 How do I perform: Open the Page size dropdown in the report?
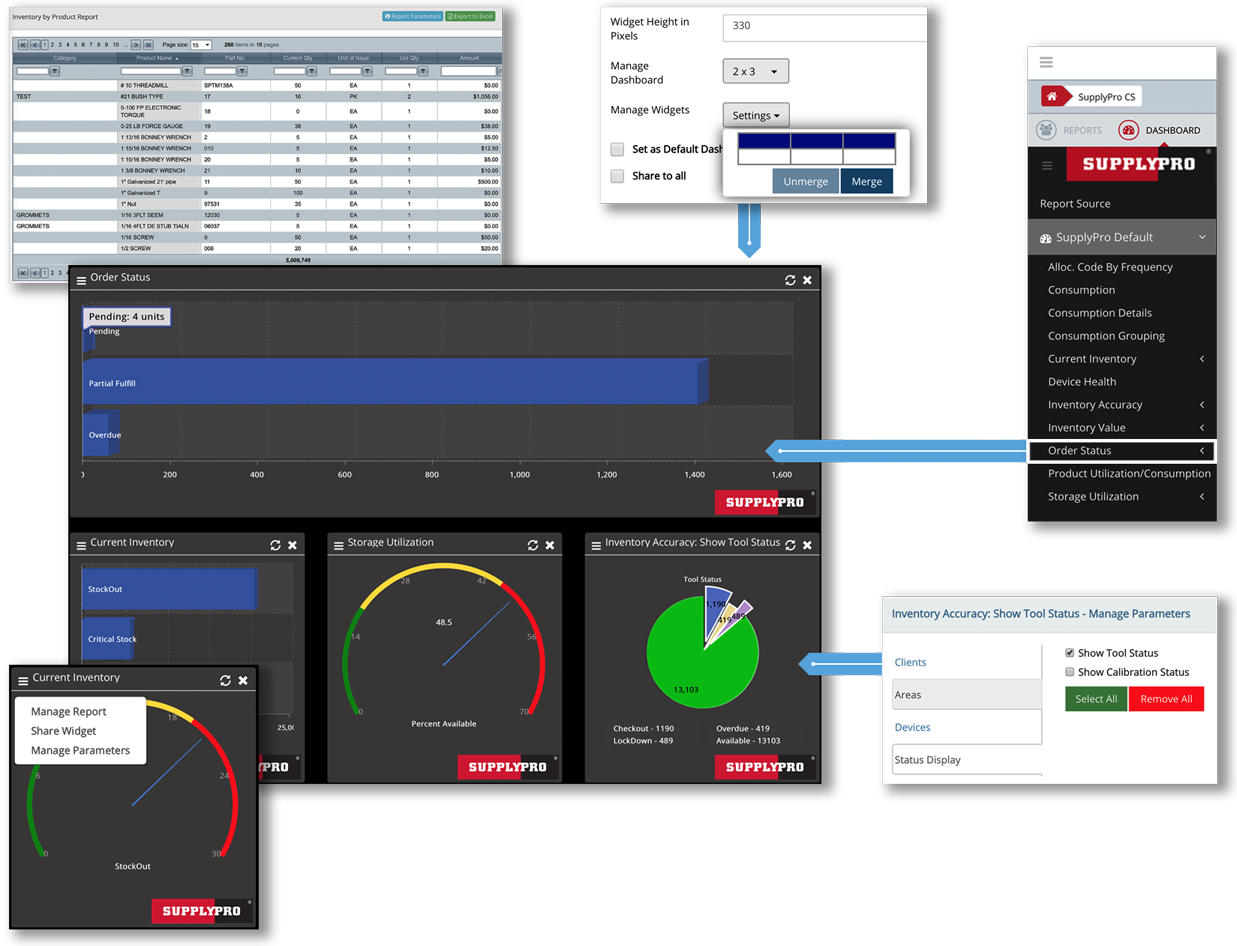(x=201, y=45)
